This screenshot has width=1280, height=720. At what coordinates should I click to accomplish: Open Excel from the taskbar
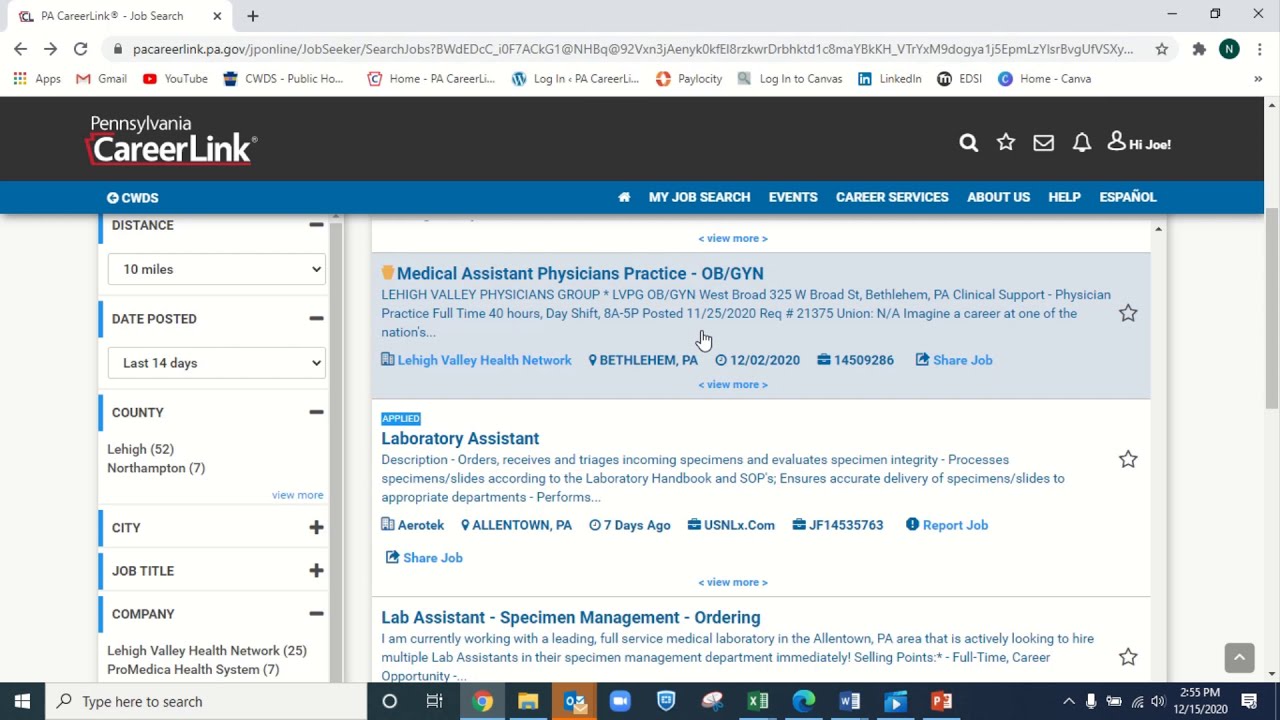[x=758, y=701]
